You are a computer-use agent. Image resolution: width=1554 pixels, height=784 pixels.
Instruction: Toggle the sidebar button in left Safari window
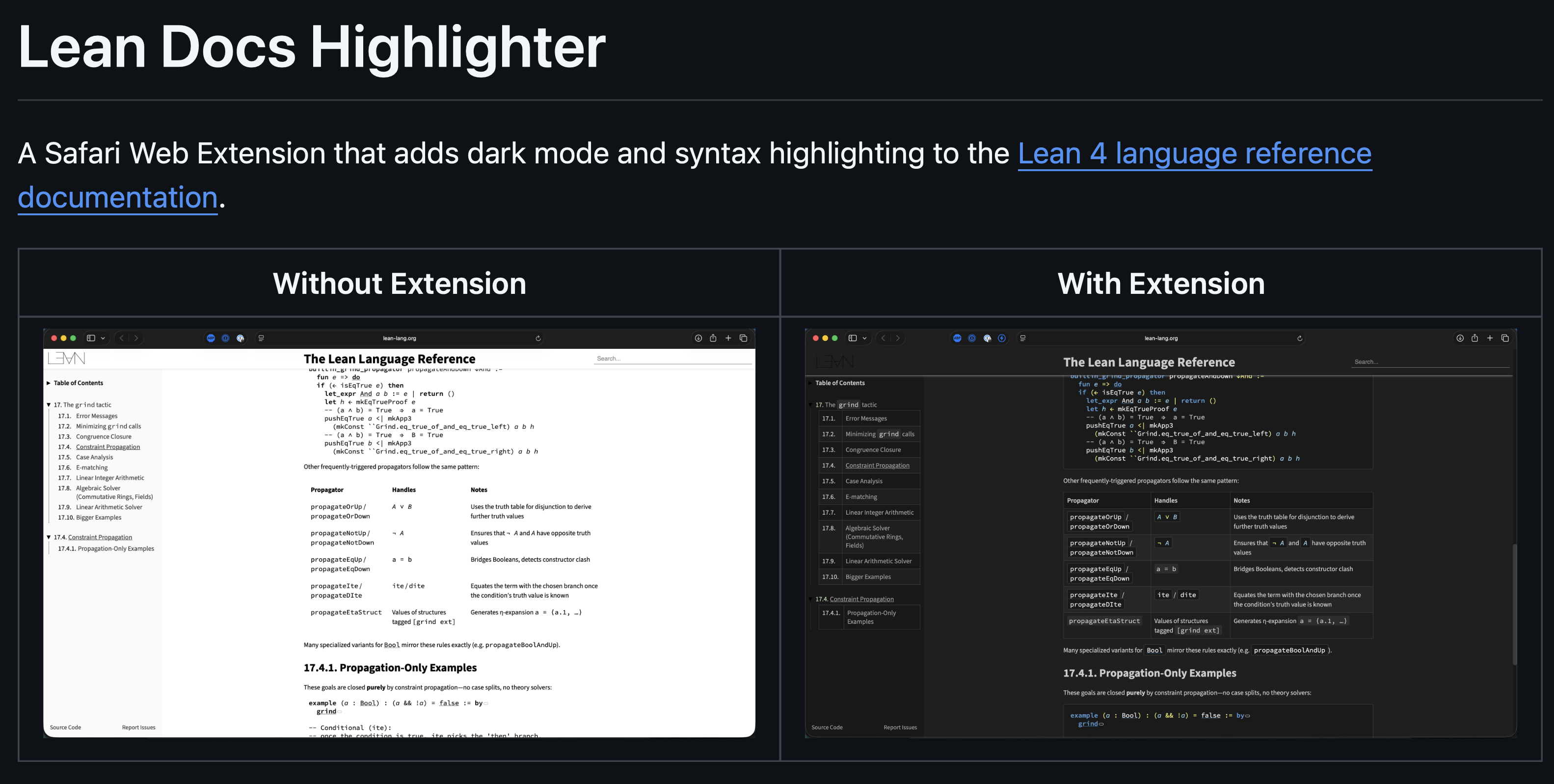tap(91, 339)
